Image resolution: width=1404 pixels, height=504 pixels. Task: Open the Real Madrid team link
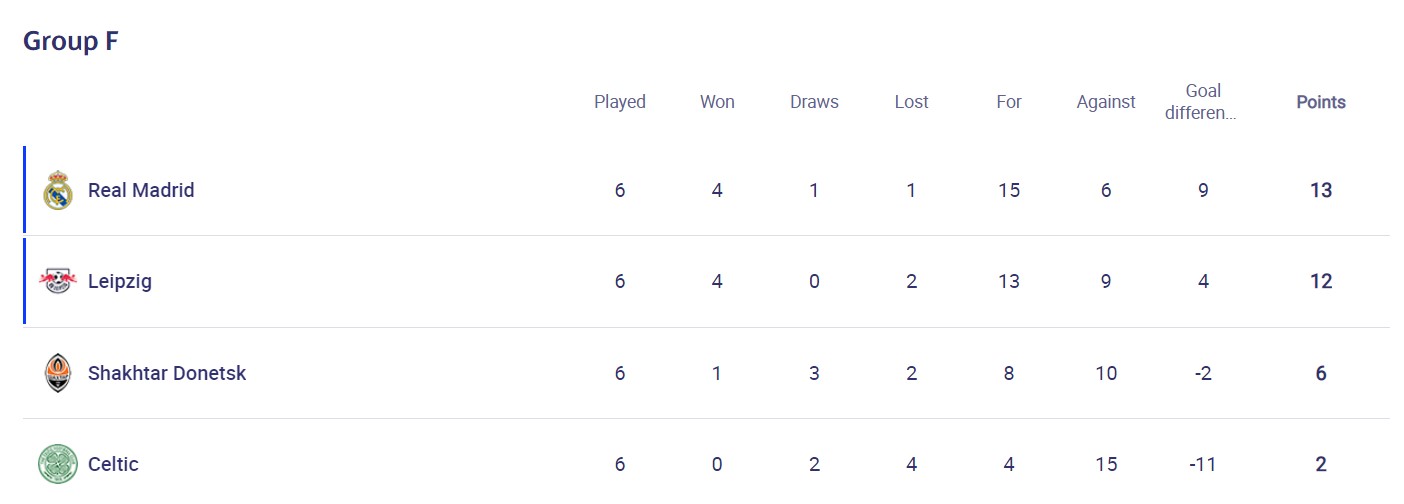[141, 190]
